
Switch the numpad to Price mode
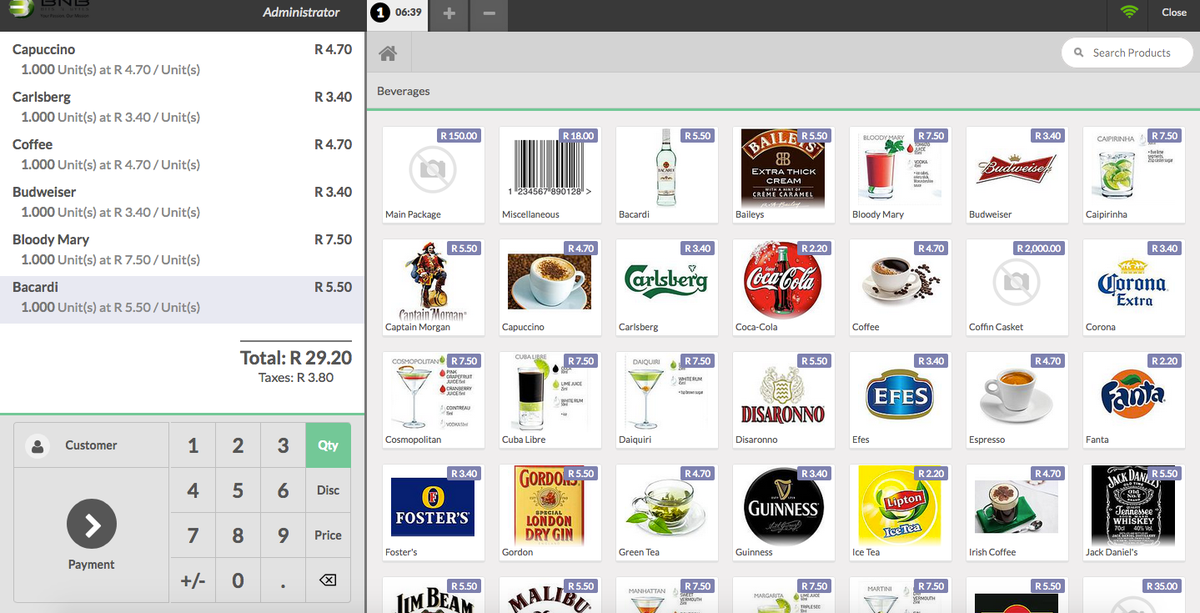pos(328,535)
